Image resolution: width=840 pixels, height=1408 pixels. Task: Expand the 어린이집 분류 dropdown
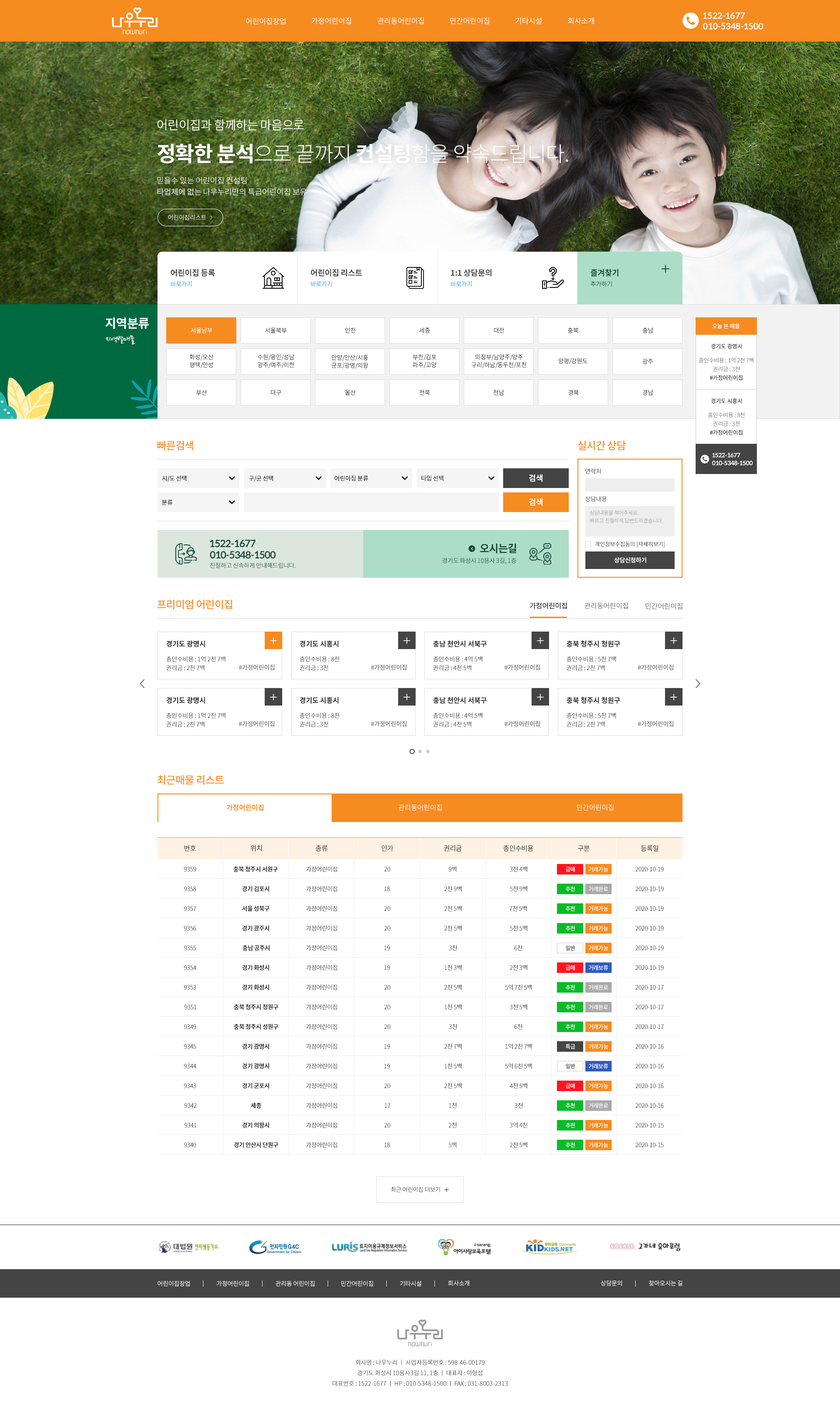tap(371, 478)
